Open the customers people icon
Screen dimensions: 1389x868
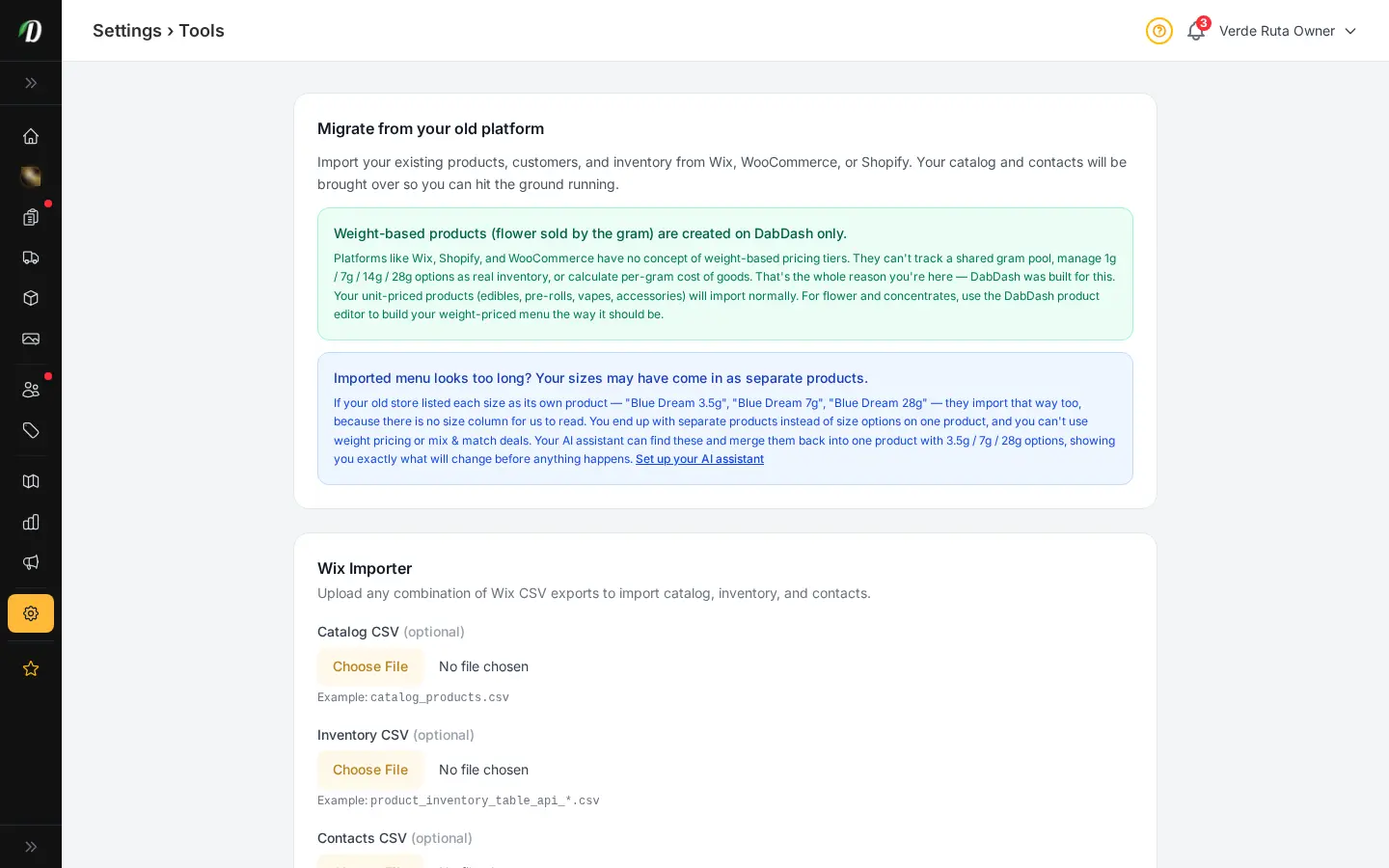point(31,390)
